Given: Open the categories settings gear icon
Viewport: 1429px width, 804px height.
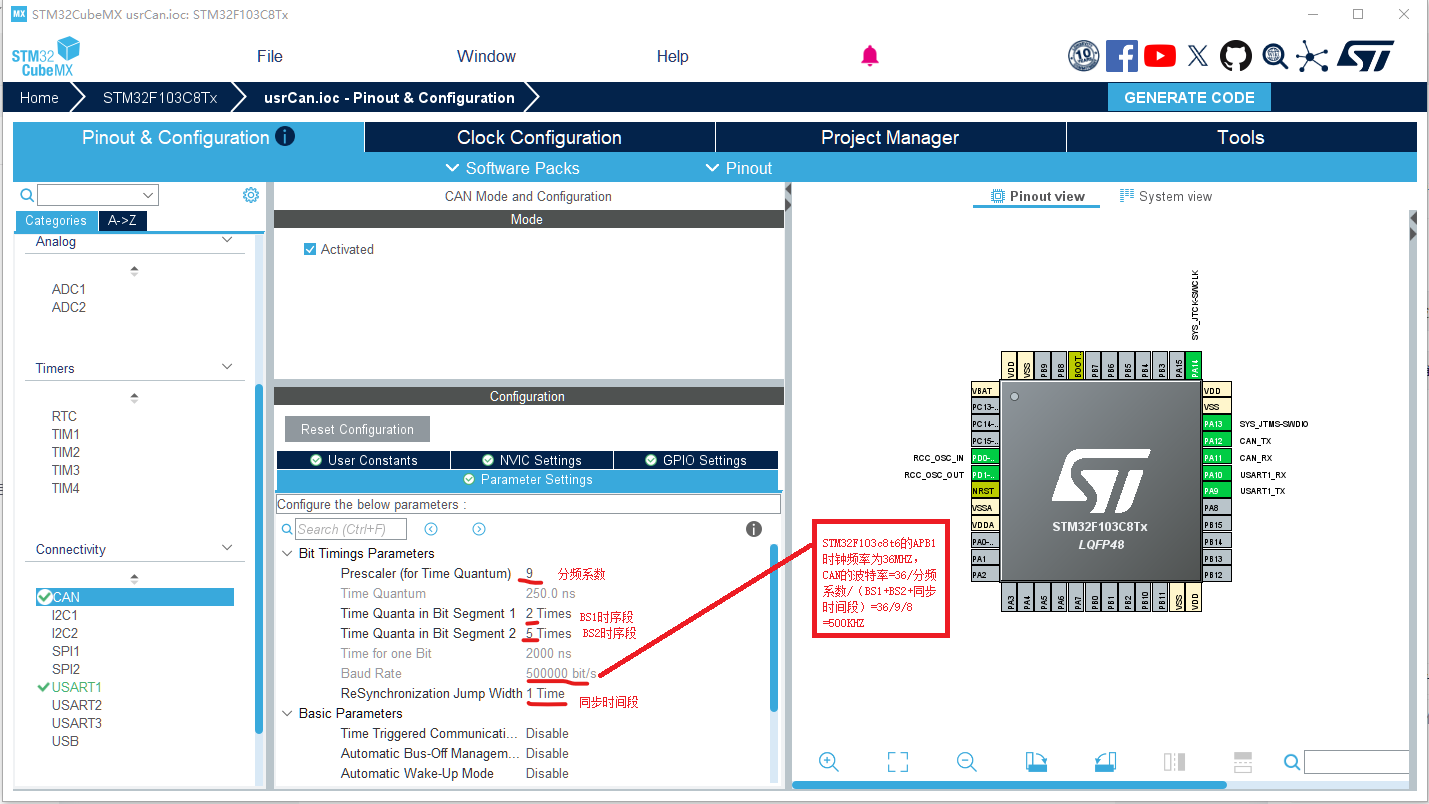Looking at the screenshot, I should 251,195.
